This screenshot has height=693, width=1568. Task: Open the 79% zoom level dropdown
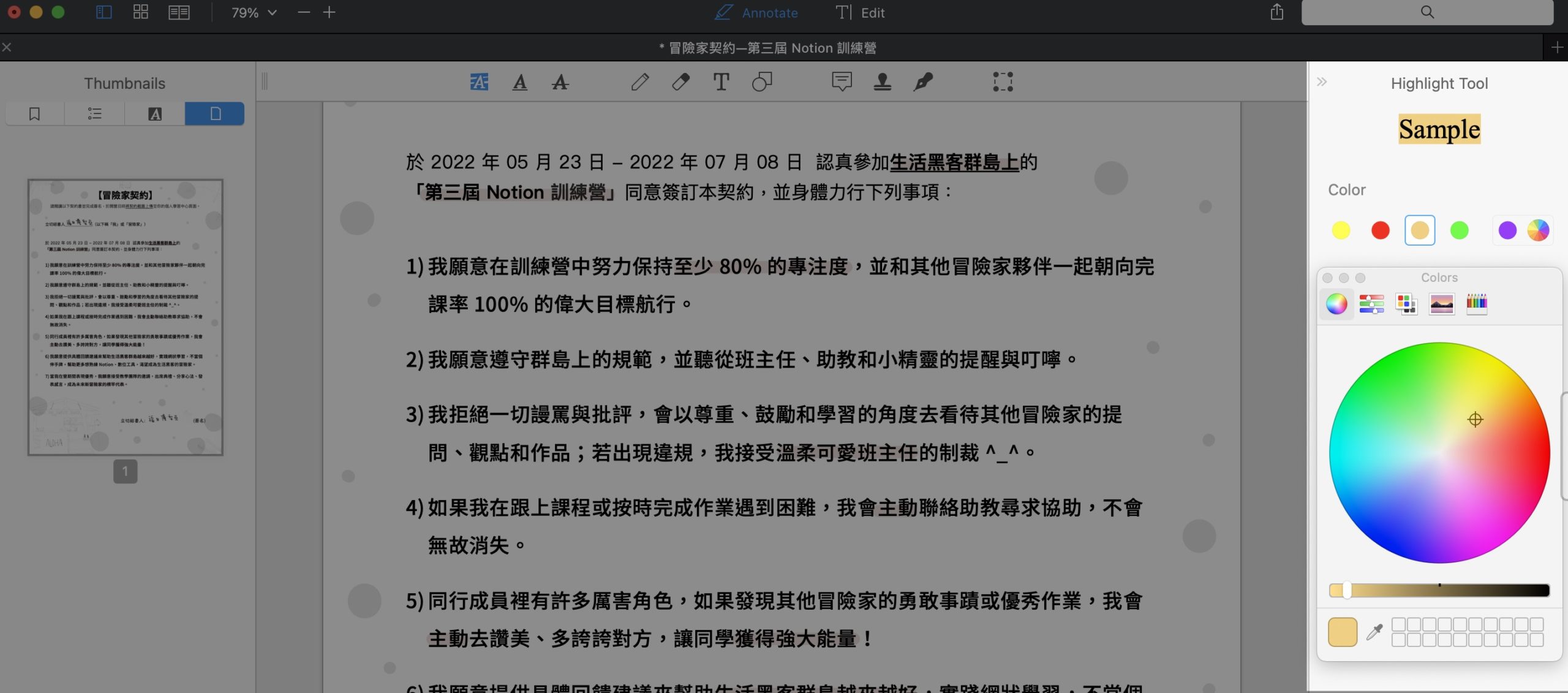pyautogui.click(x=254, y=13)
